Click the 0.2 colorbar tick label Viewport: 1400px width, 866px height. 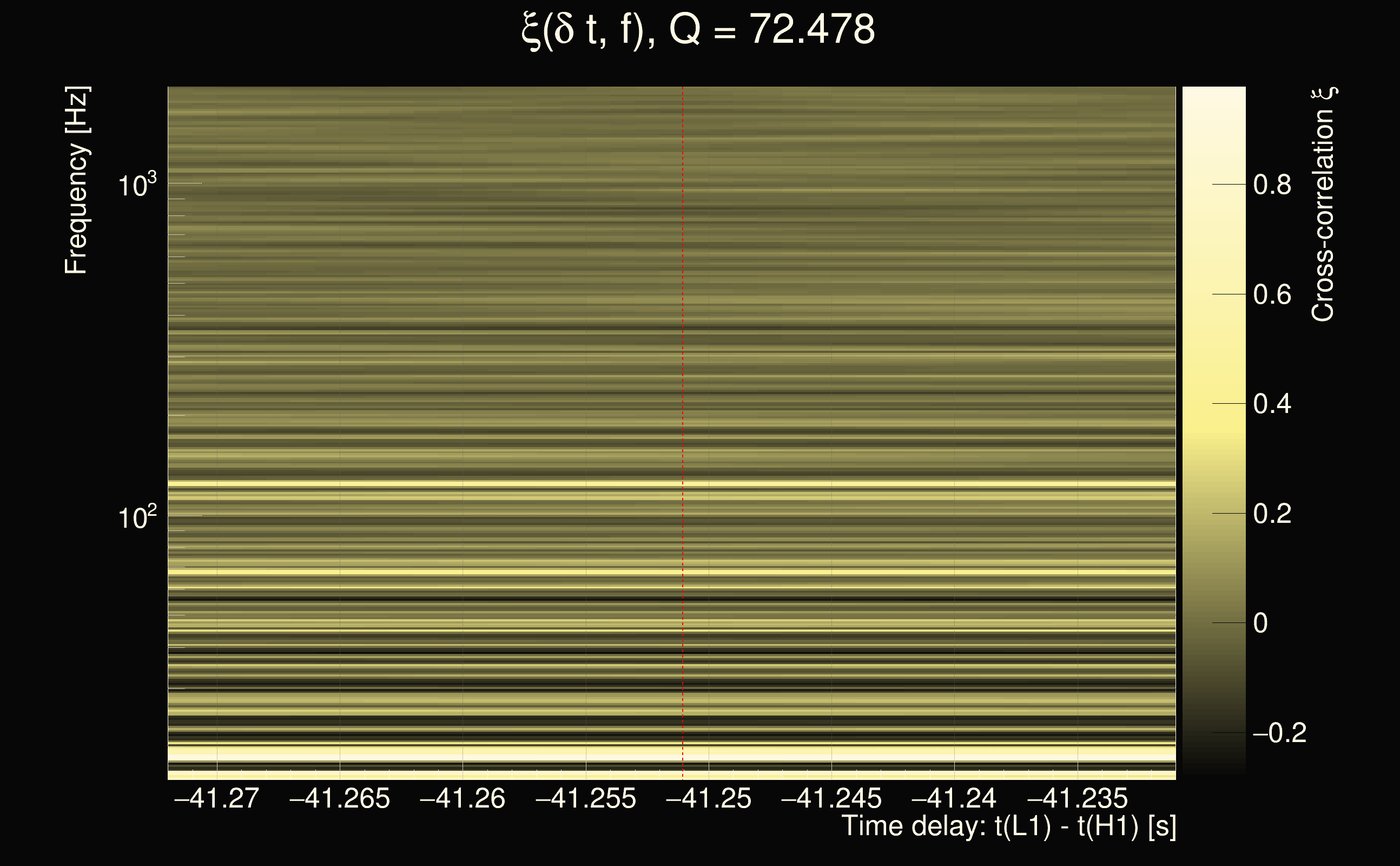pos(1272,514)
